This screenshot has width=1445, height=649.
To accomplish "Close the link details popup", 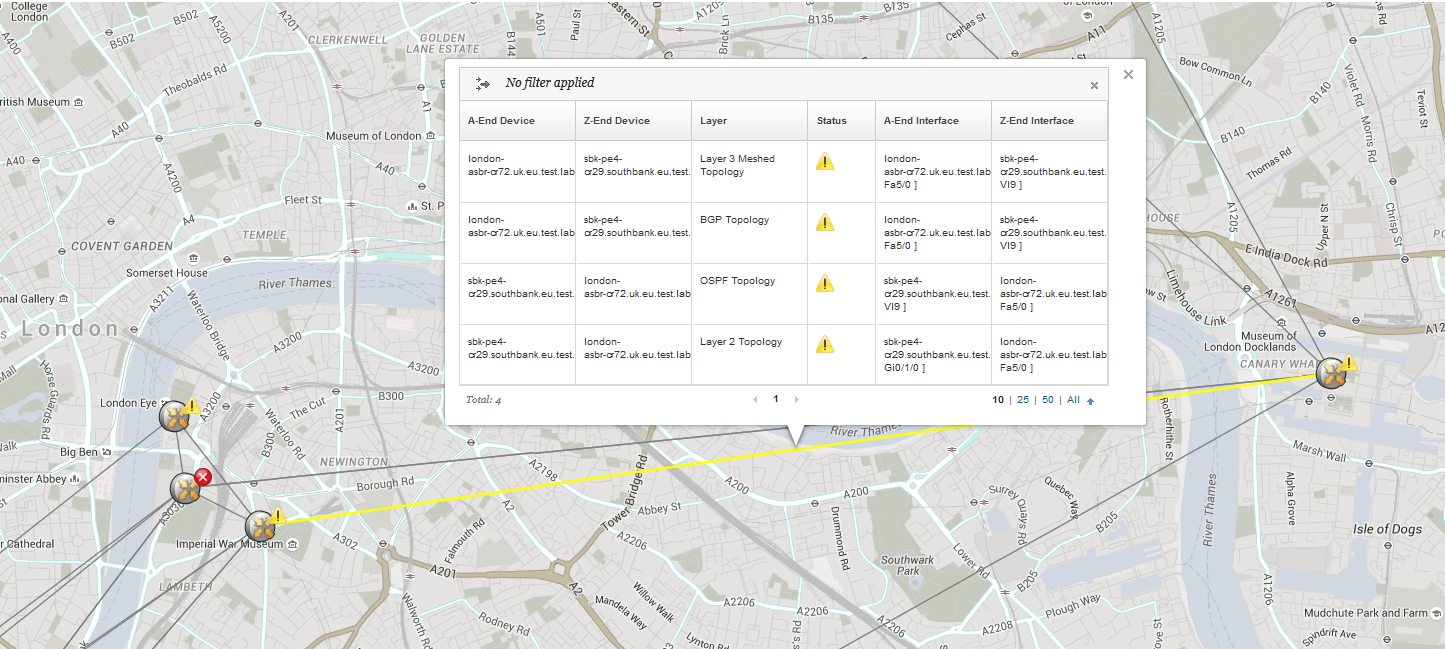I will tap(1128, 74).
